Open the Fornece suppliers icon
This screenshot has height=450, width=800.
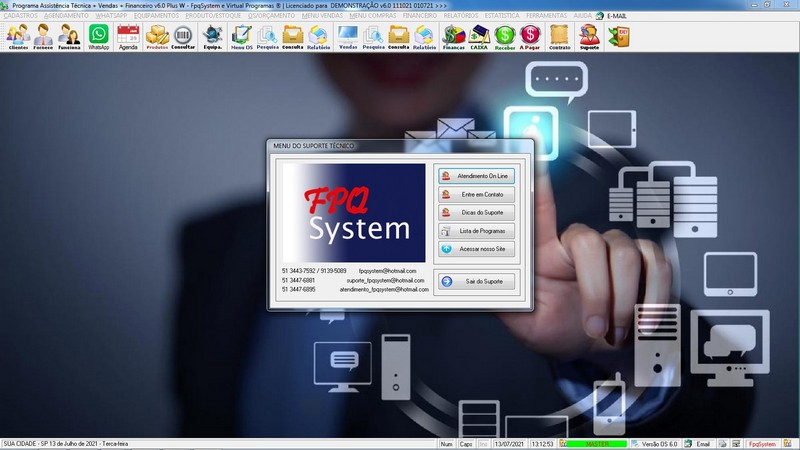43,37
